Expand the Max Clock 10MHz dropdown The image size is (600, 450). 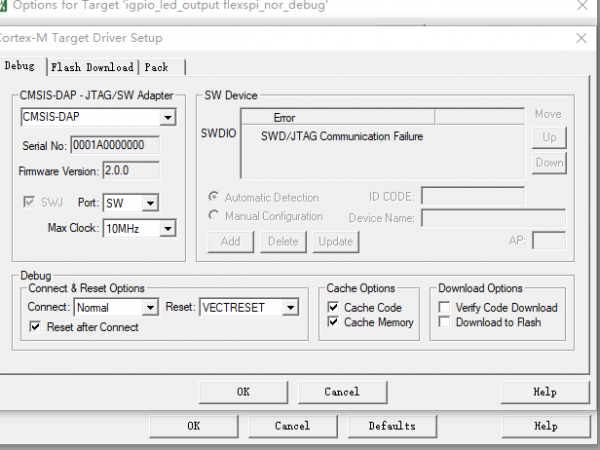tap(167, 228)
